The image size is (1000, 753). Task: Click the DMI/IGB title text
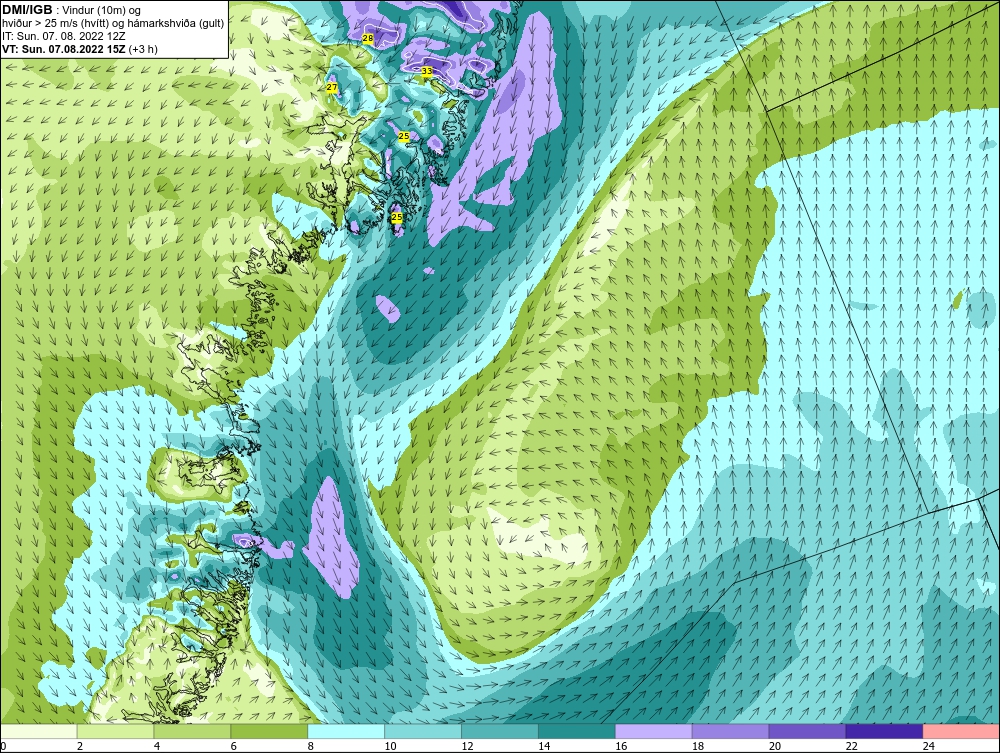click(28, 10)
